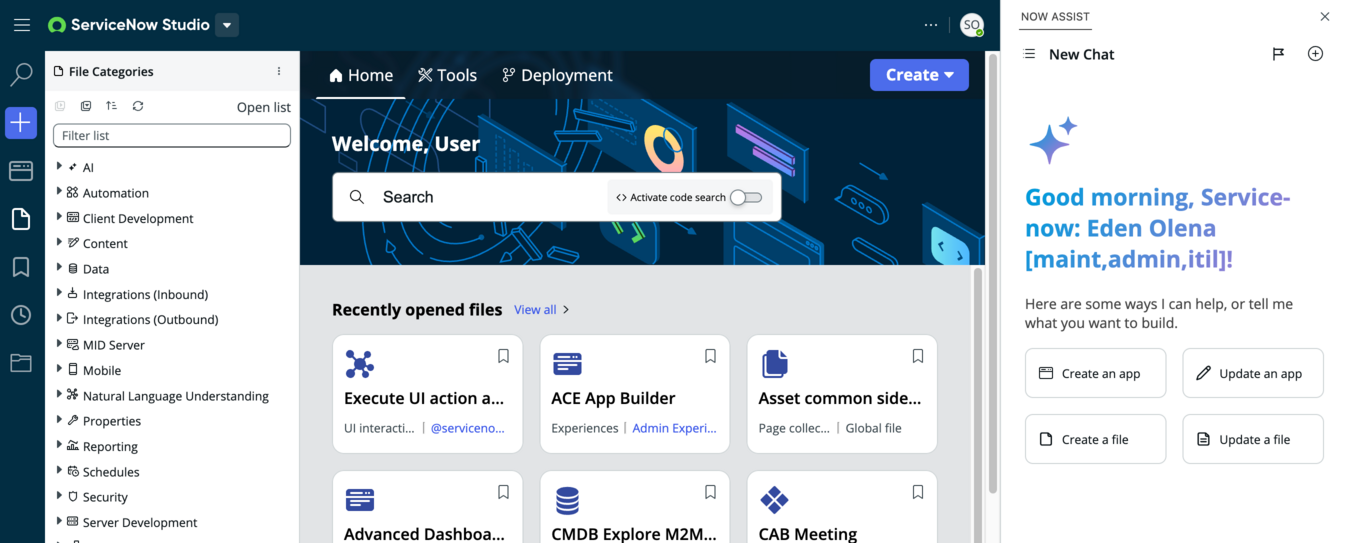Bookmark the ACE App Builder card
The height and width of the screenshot is (543, 1347).
tap(710, 356)
